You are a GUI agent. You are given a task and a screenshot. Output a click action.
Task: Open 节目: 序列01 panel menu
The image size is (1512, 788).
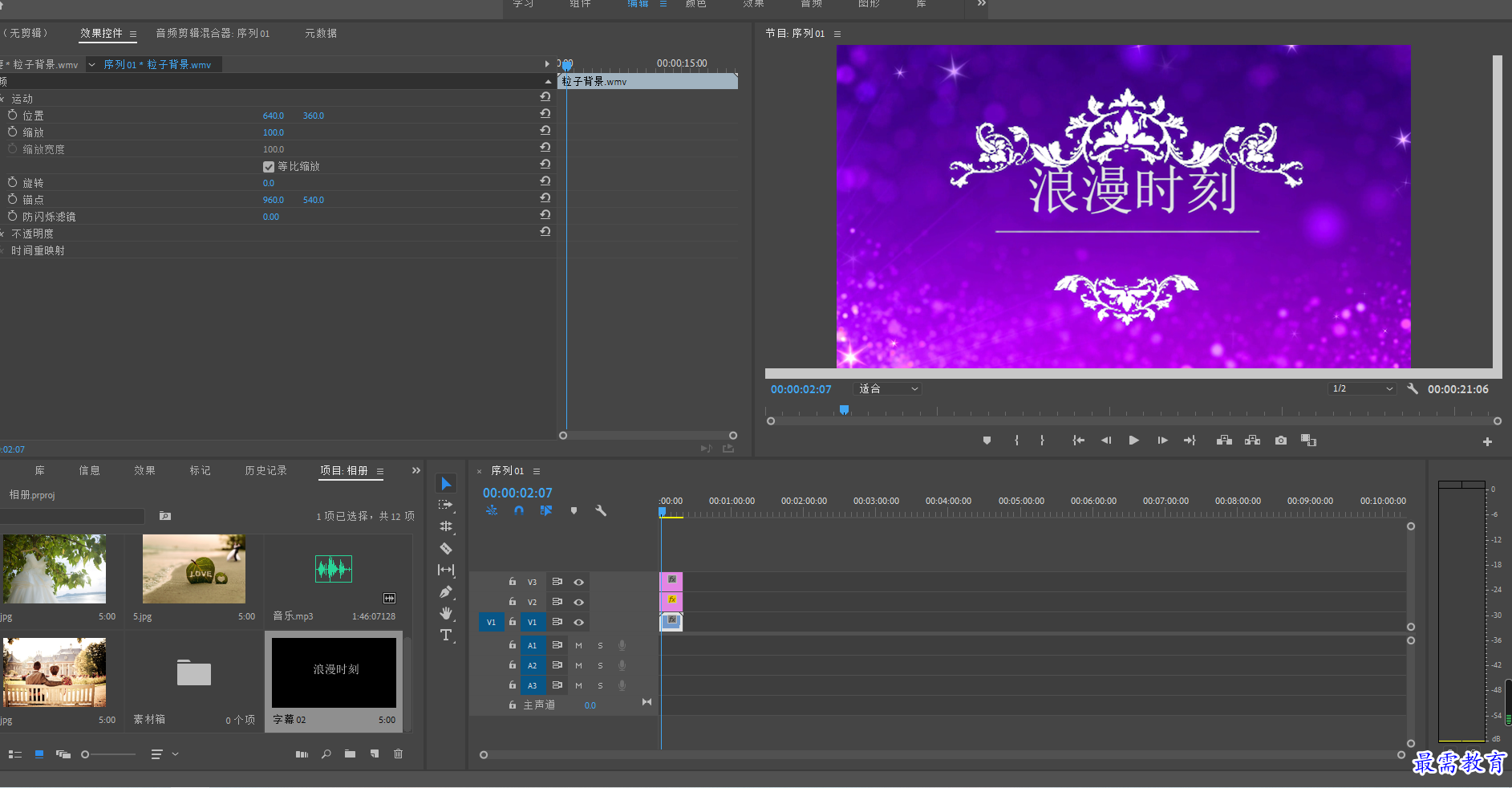pos(837,34)
